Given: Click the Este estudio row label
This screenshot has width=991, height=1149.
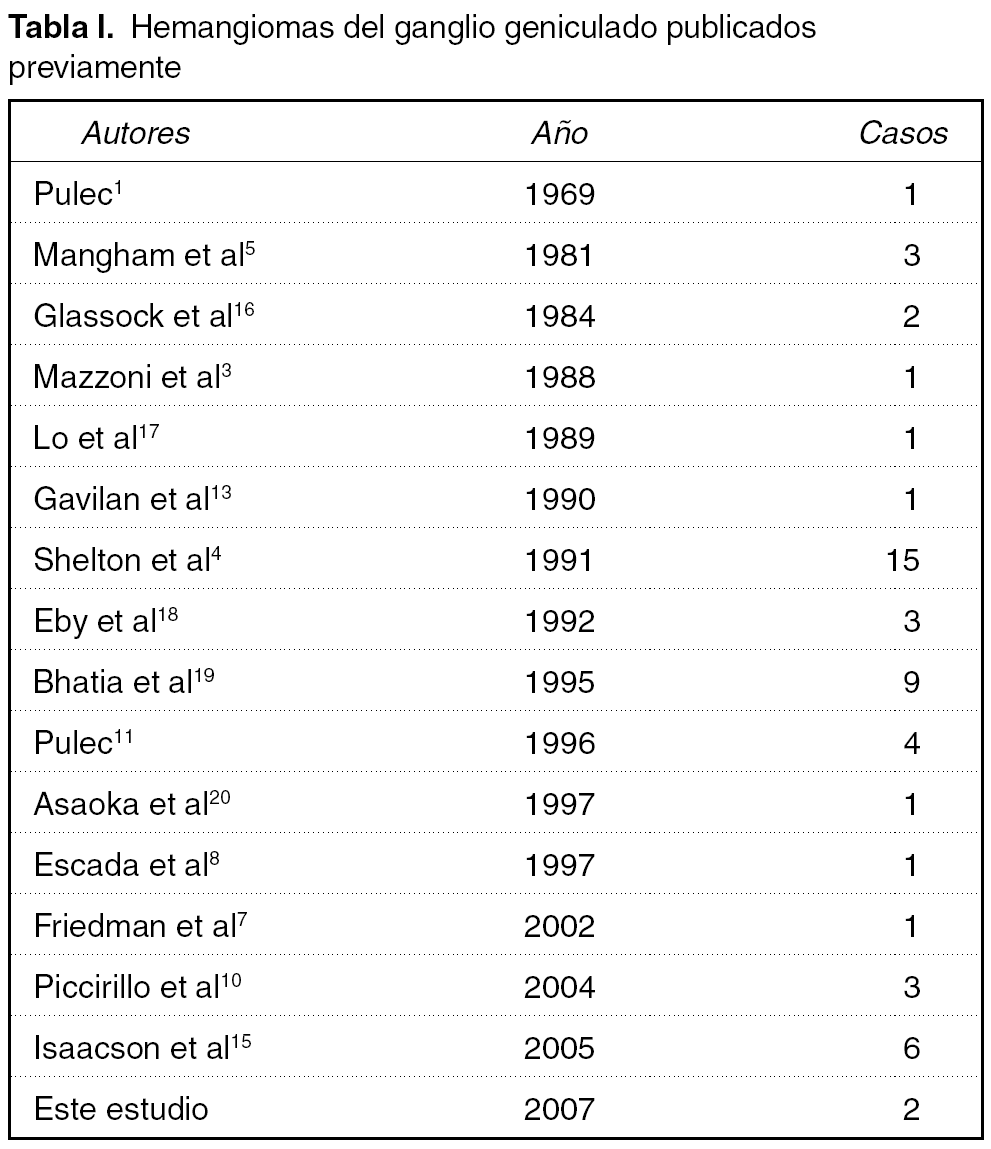Looking at the screenshot, I should (x=121, y=1109).
